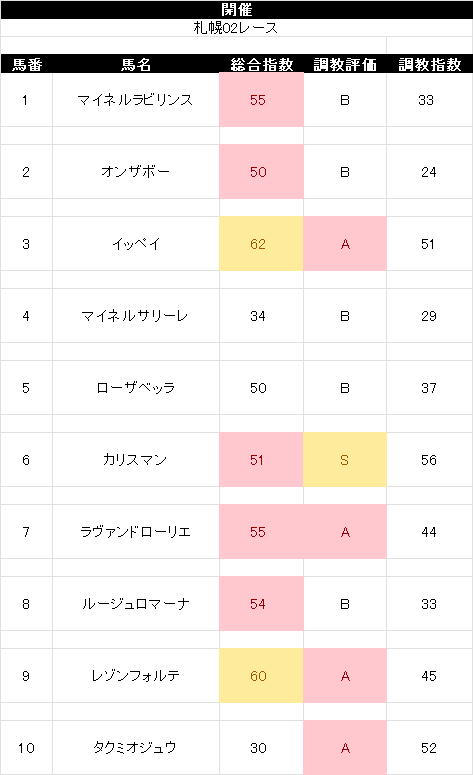Click the yellow 60 score cell

point(261,676)
